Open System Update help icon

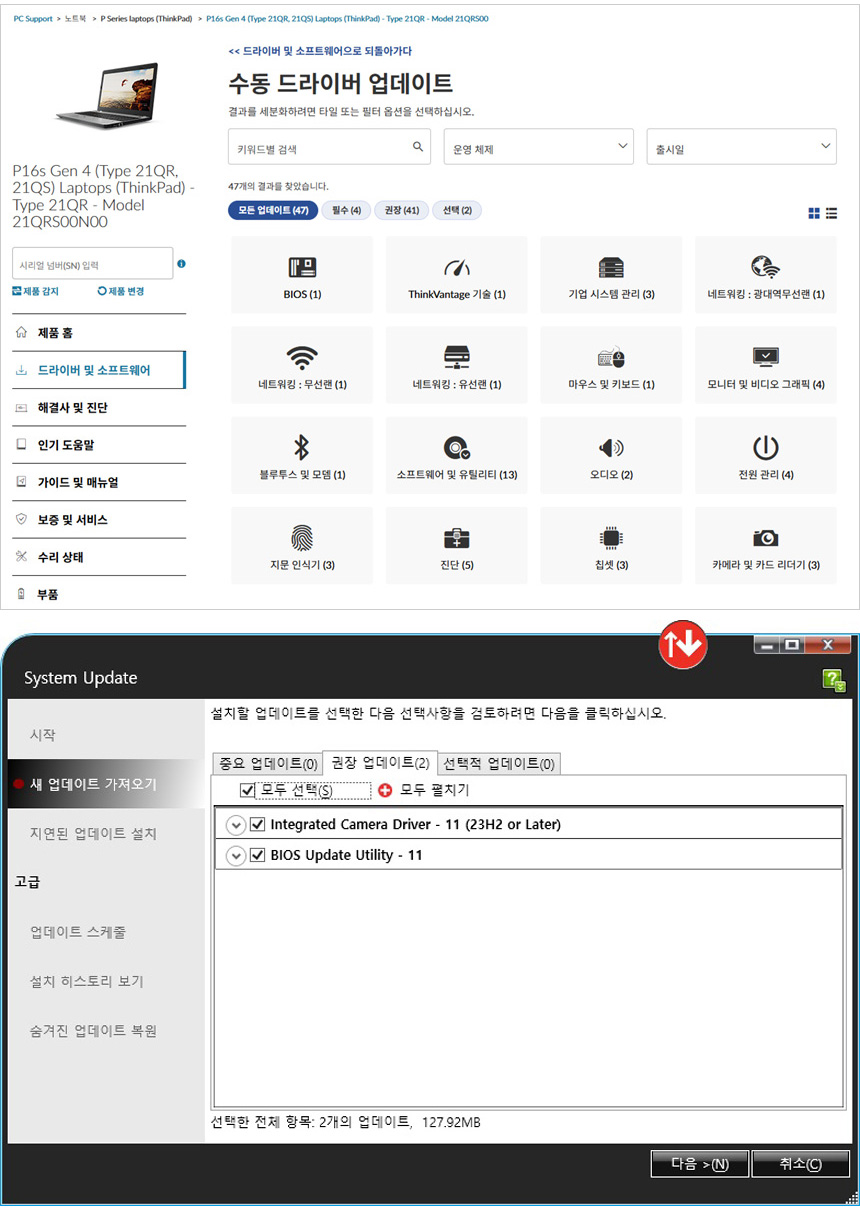(x=833, y=680)
